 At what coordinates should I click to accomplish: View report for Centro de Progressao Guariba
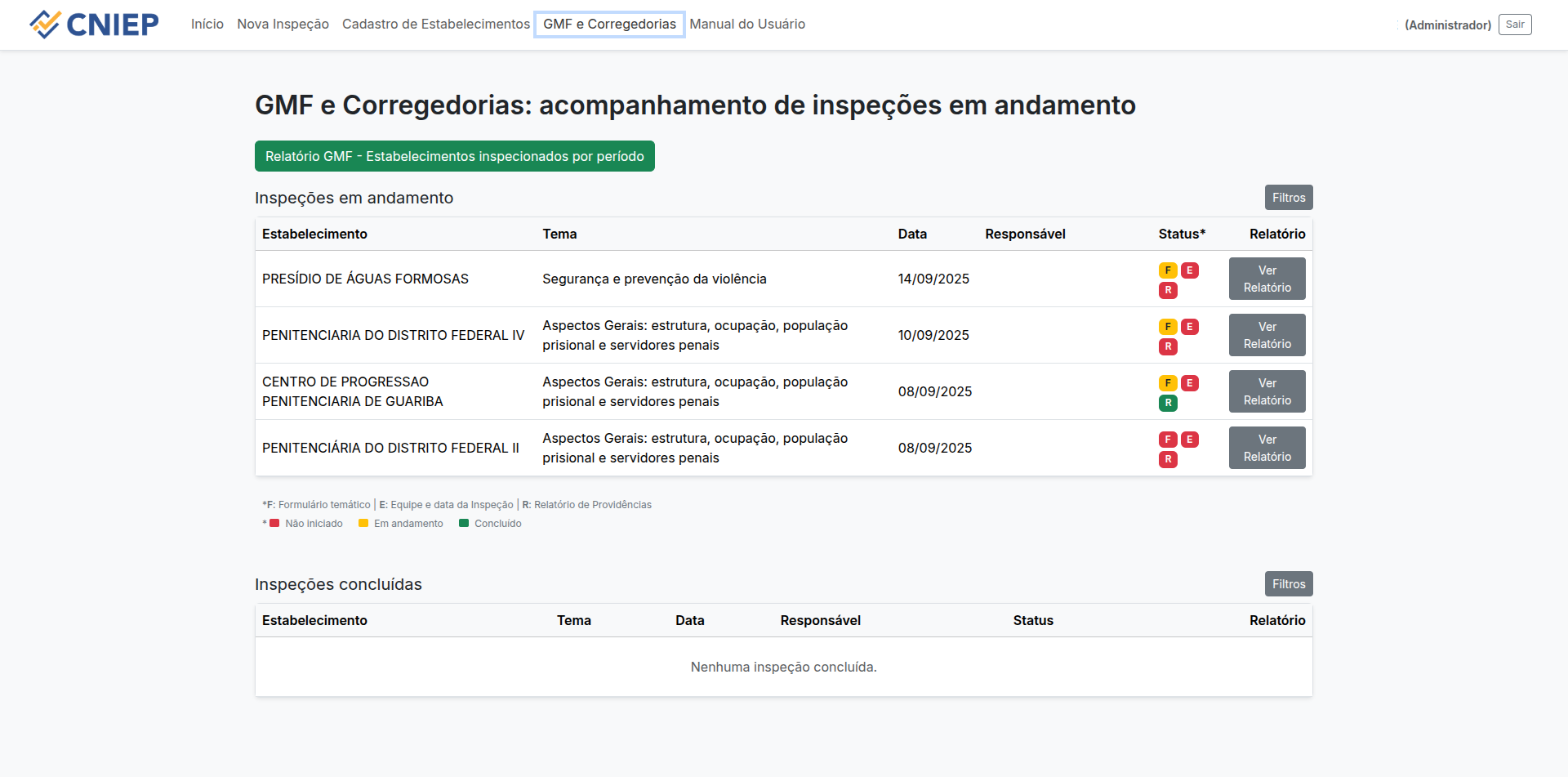click(x=1267, y=391)
